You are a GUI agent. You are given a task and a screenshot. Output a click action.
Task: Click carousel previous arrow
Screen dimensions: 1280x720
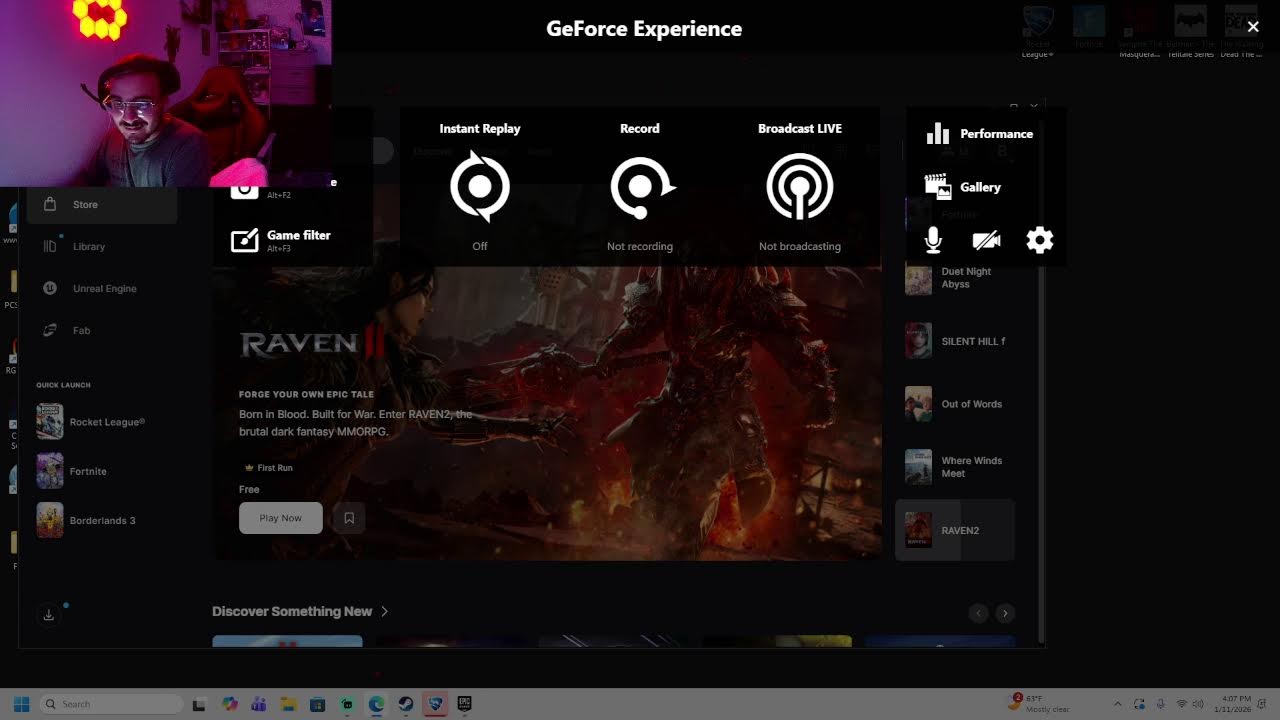(978, 613)
